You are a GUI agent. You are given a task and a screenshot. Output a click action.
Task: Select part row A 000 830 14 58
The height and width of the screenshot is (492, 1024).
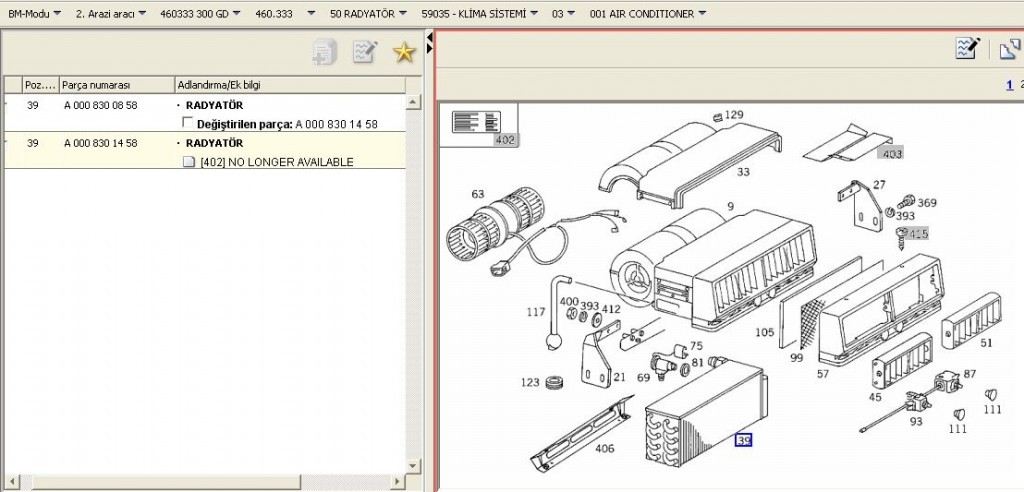pyautogui.click(x=101, y=144)
